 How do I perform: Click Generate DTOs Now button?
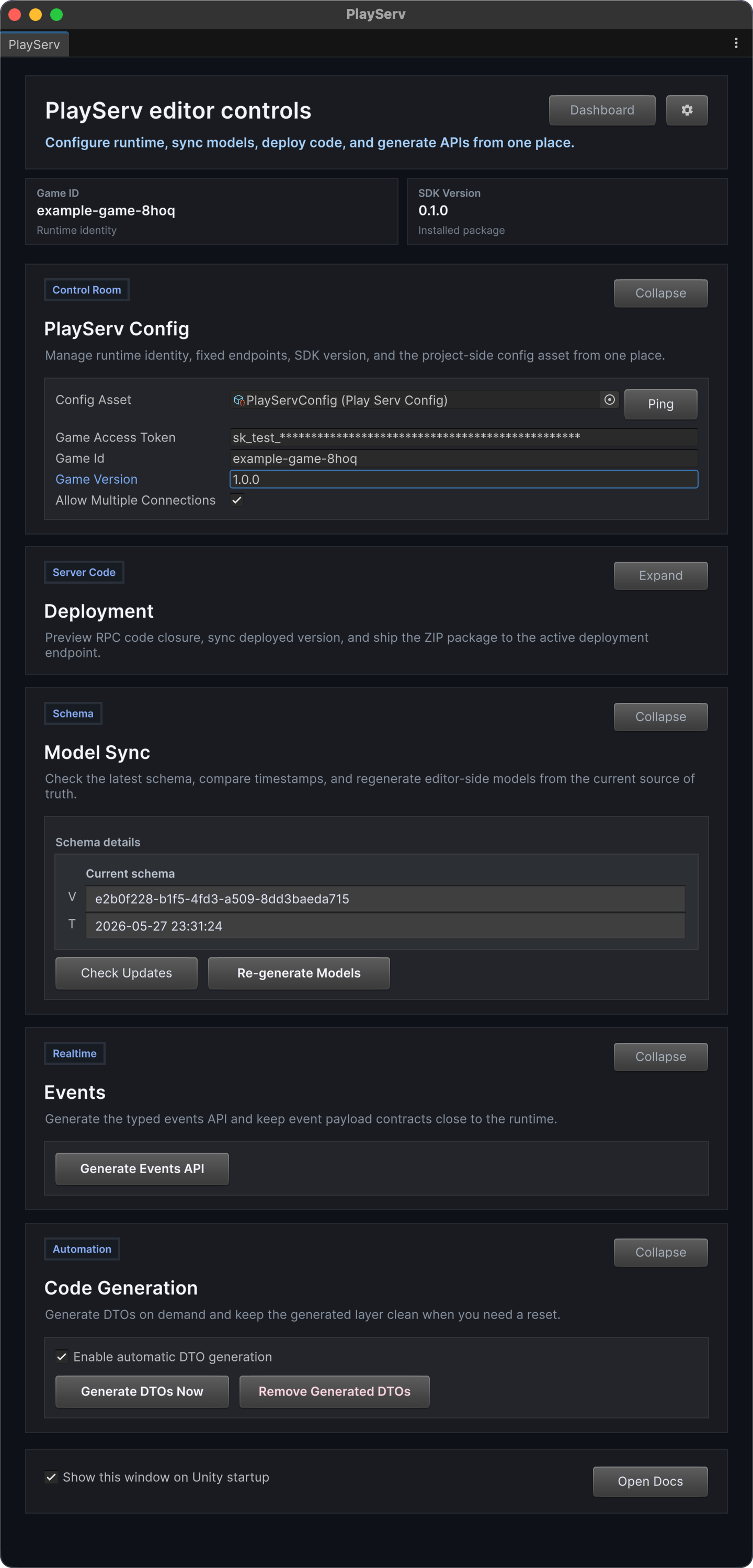(x=142, y=1391)
